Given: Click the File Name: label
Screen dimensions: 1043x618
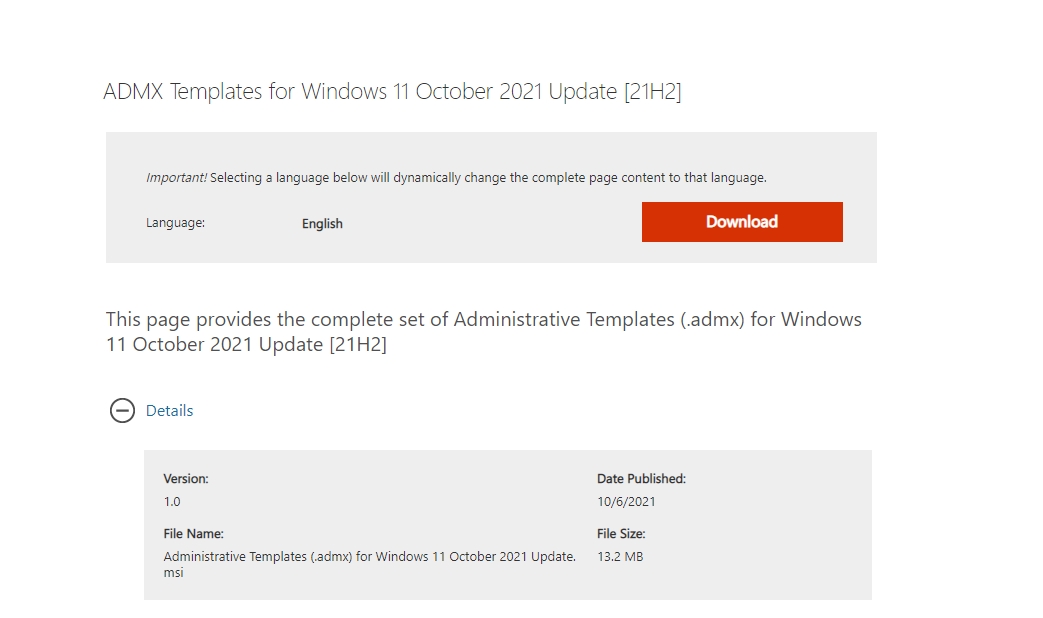Looking at the screenshot, I should click(194, 534).
